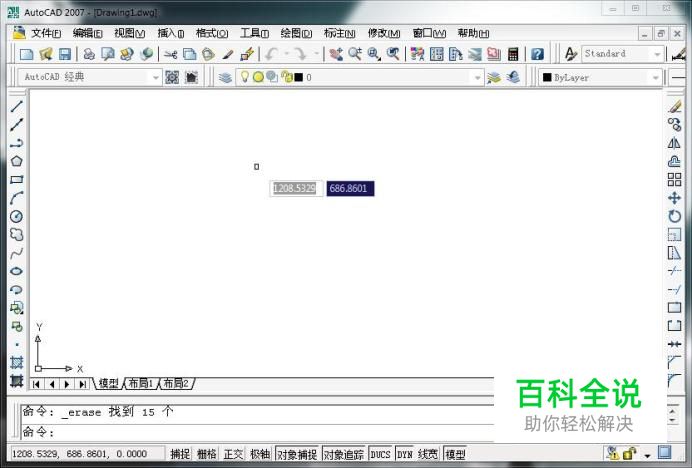
Task: Expand the AutoCAD 经典 workspace dropdown
Action: point(156,78)
